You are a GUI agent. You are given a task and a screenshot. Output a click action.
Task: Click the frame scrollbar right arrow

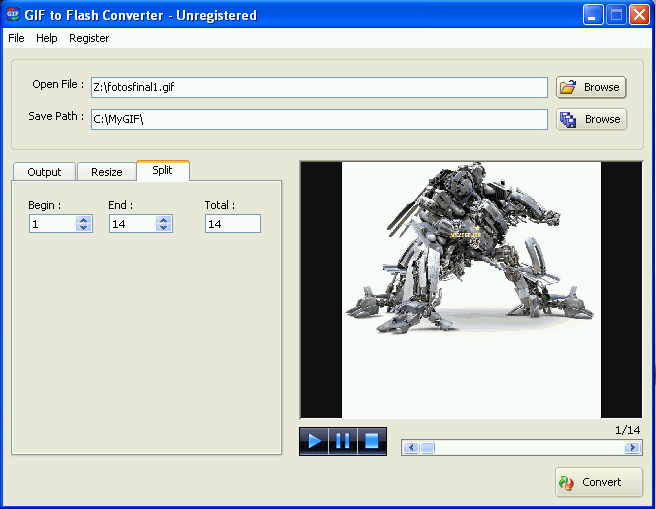pos(632,448)
